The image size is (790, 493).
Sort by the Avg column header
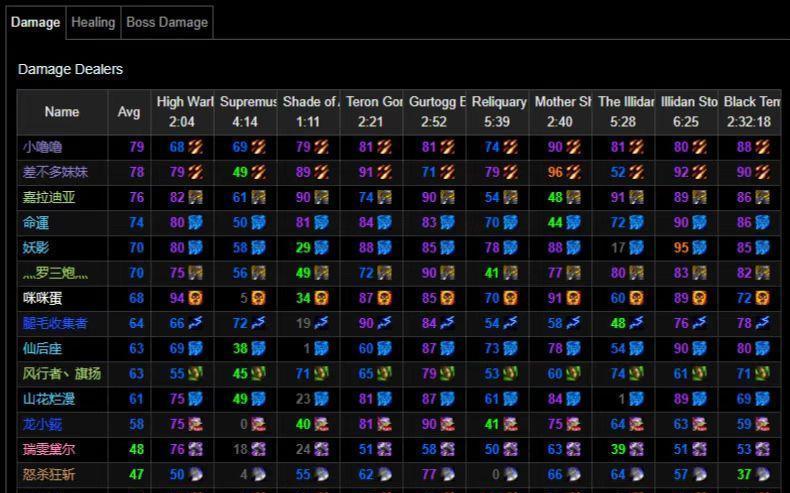129,112
